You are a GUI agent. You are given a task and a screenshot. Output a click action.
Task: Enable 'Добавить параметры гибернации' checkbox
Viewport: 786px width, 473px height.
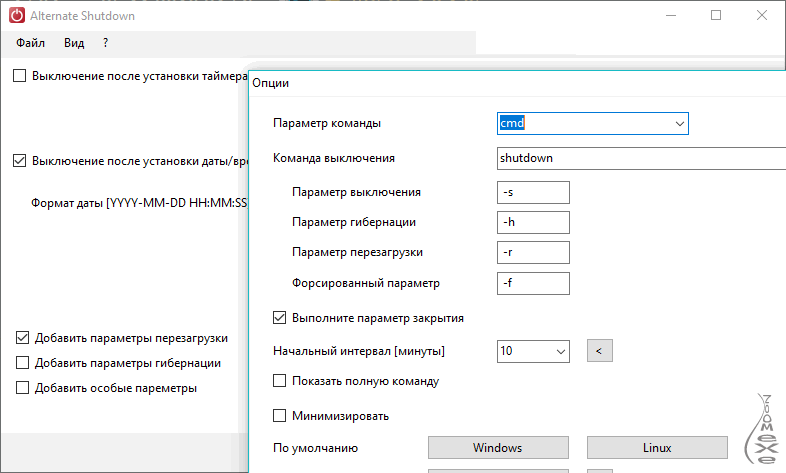(x=23, y=363)
